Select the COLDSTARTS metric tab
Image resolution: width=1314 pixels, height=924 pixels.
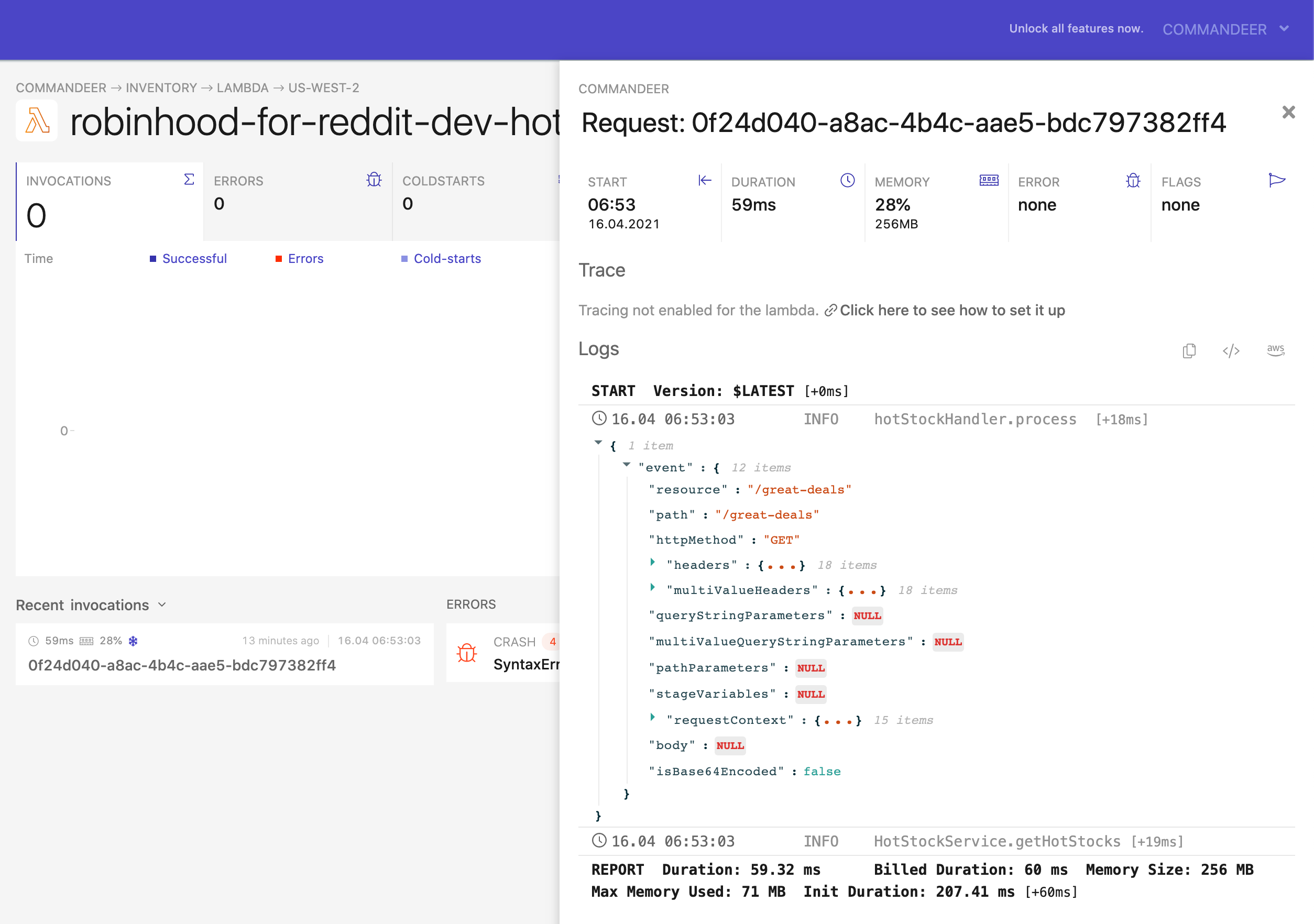click(x=476, y=202)
